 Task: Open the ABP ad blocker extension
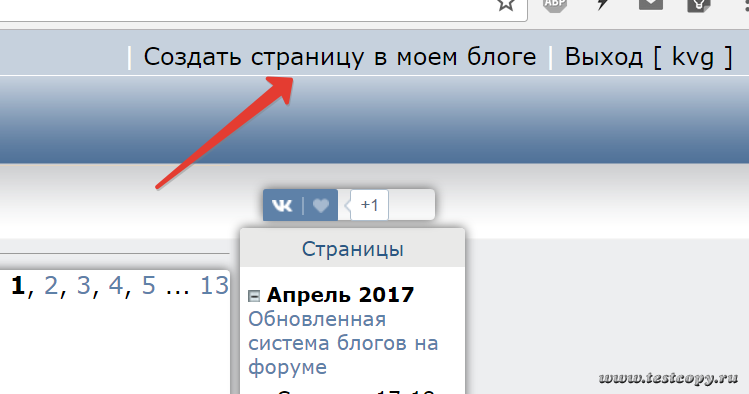point(555,4)
